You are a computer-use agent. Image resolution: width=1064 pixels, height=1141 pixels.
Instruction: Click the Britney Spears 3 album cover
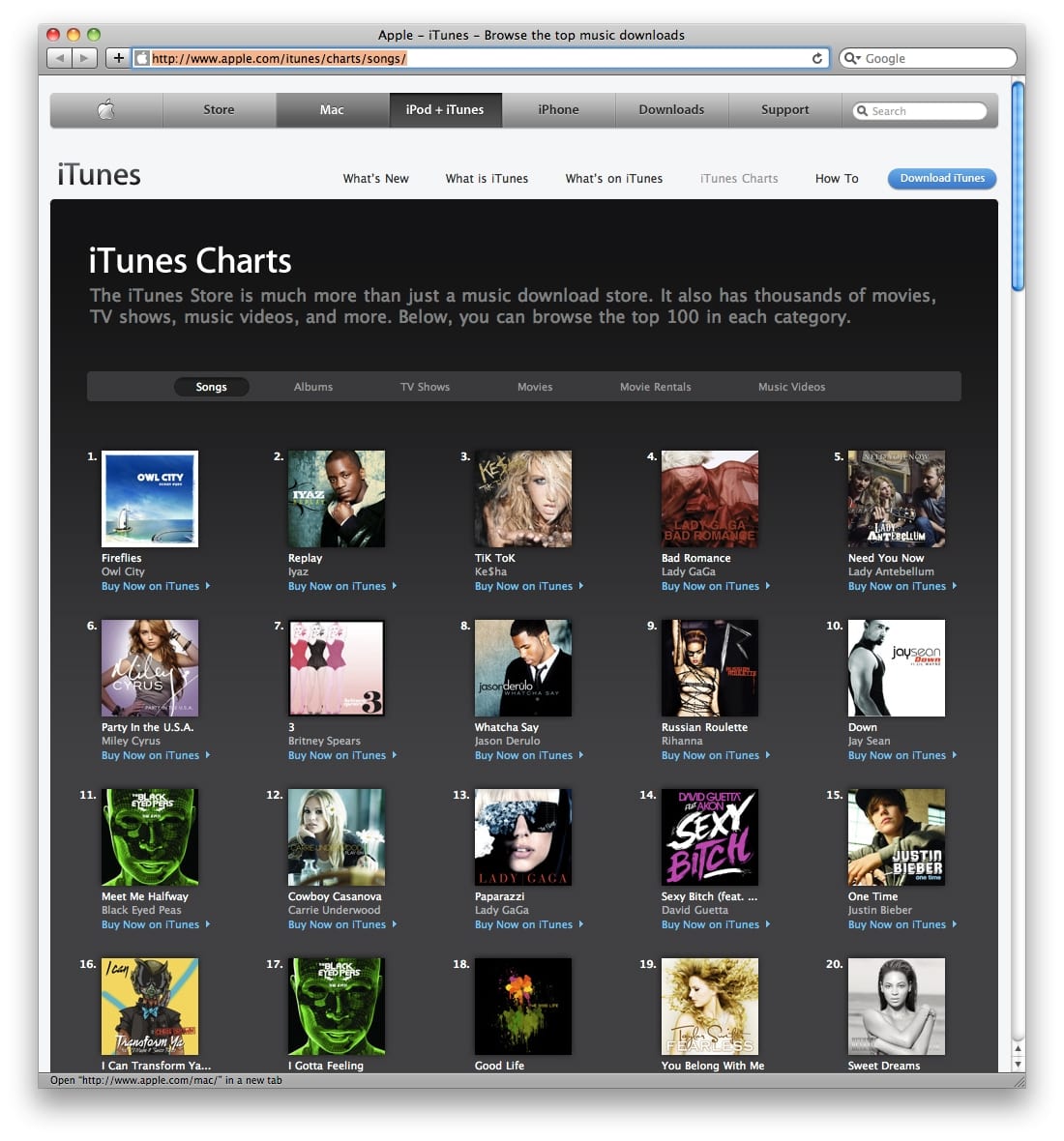[x=337, y=668]
